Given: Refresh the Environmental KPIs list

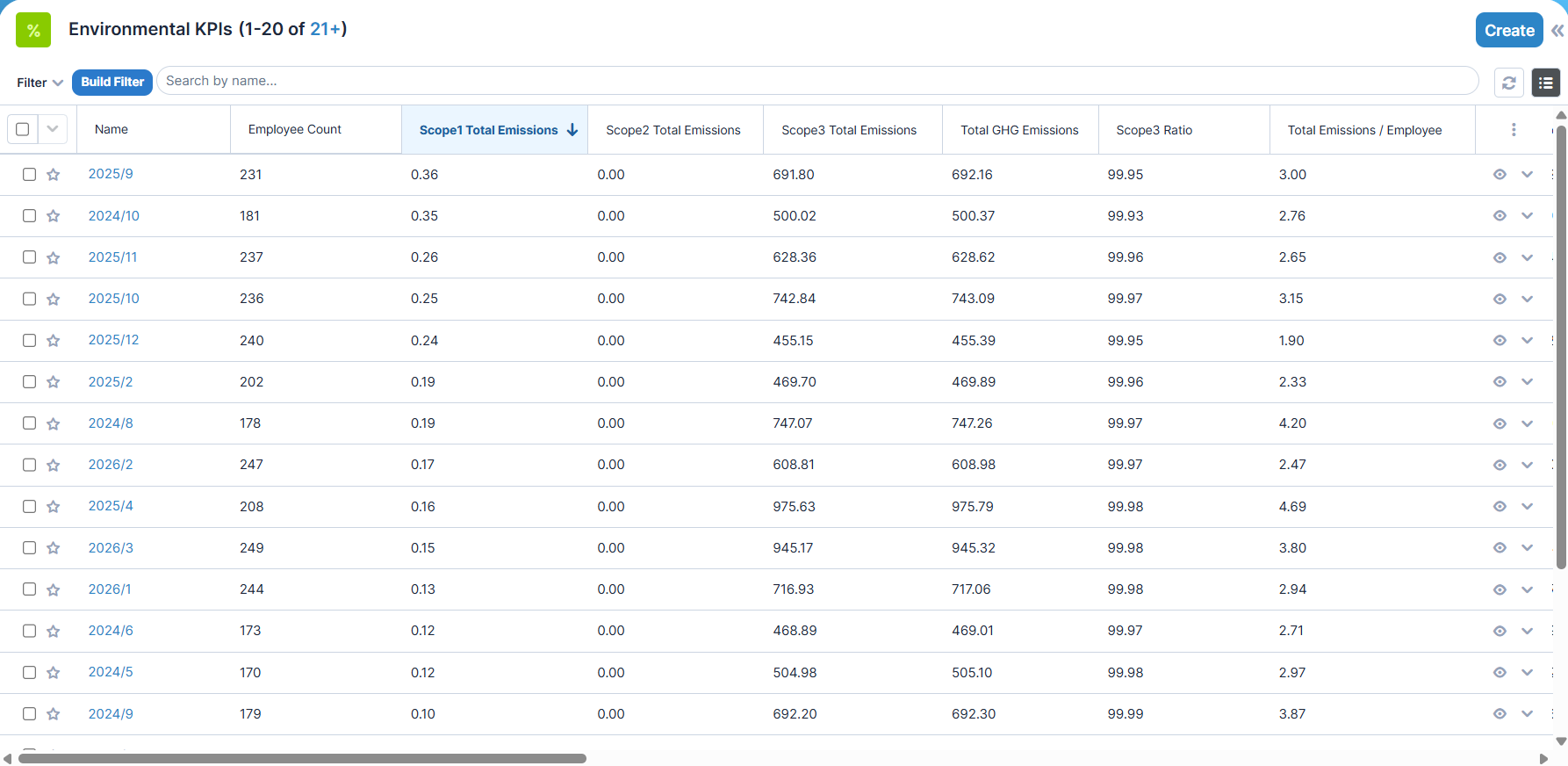Looking at the screenshot, I should pyautogui.click(x=1508, y=83).
